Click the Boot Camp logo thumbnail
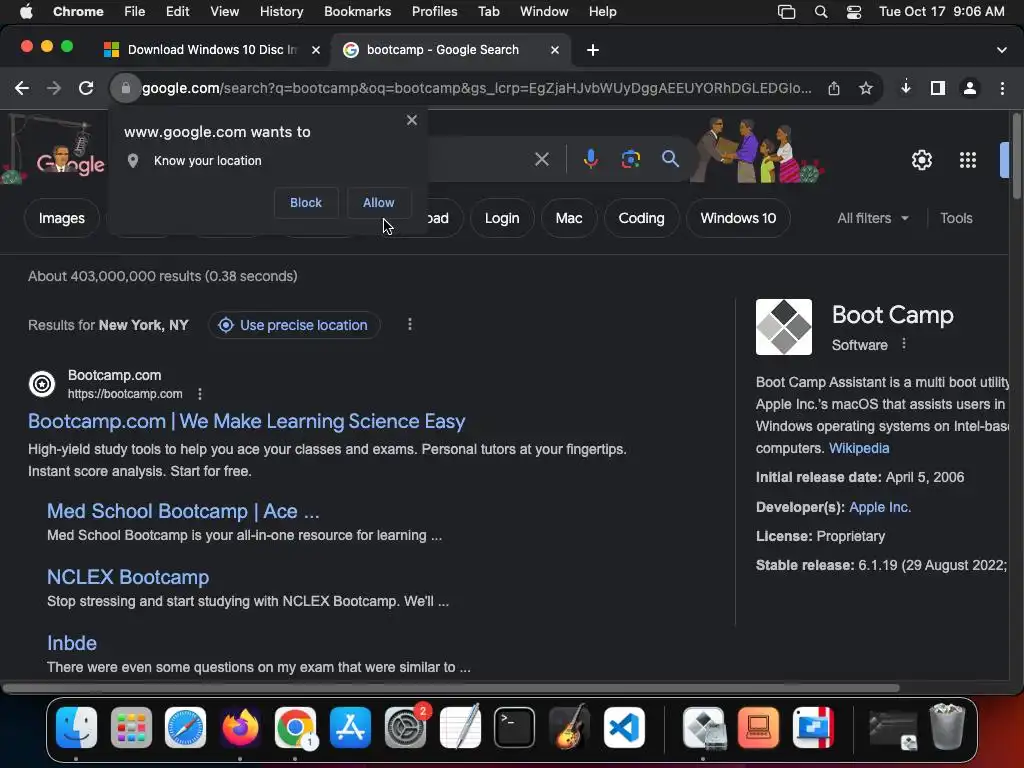The width and height of the screenshot is (1024, 768). click(x=784, y=327)
